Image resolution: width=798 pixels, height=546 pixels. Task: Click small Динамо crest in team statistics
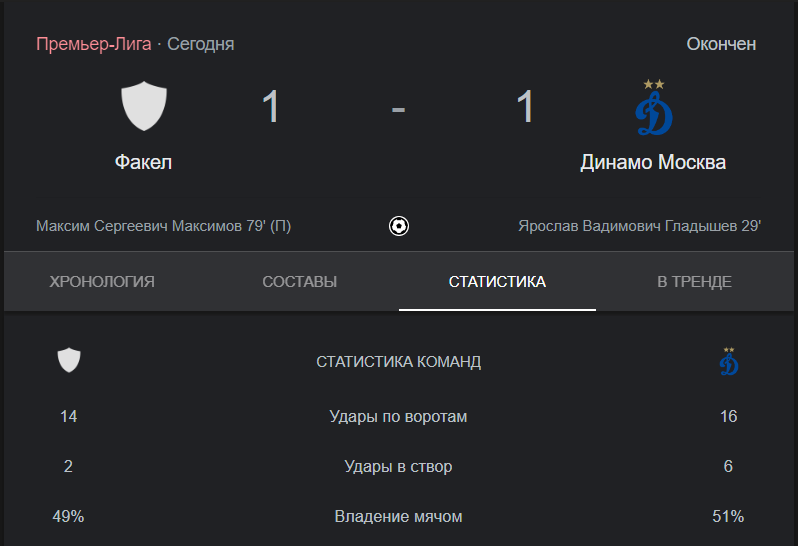coord(729,361)
